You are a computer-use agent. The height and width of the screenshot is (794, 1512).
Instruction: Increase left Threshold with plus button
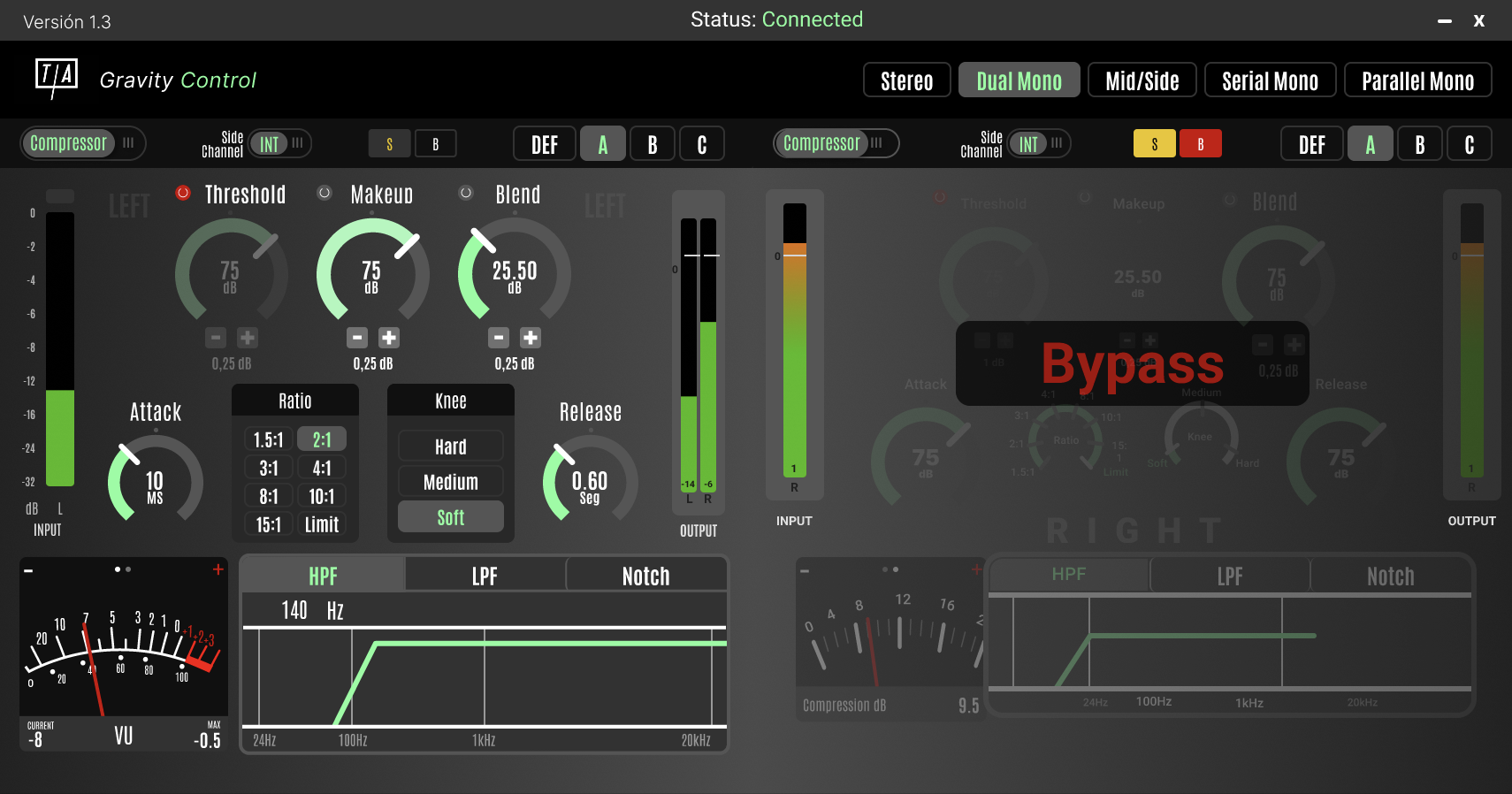point(248,338)
